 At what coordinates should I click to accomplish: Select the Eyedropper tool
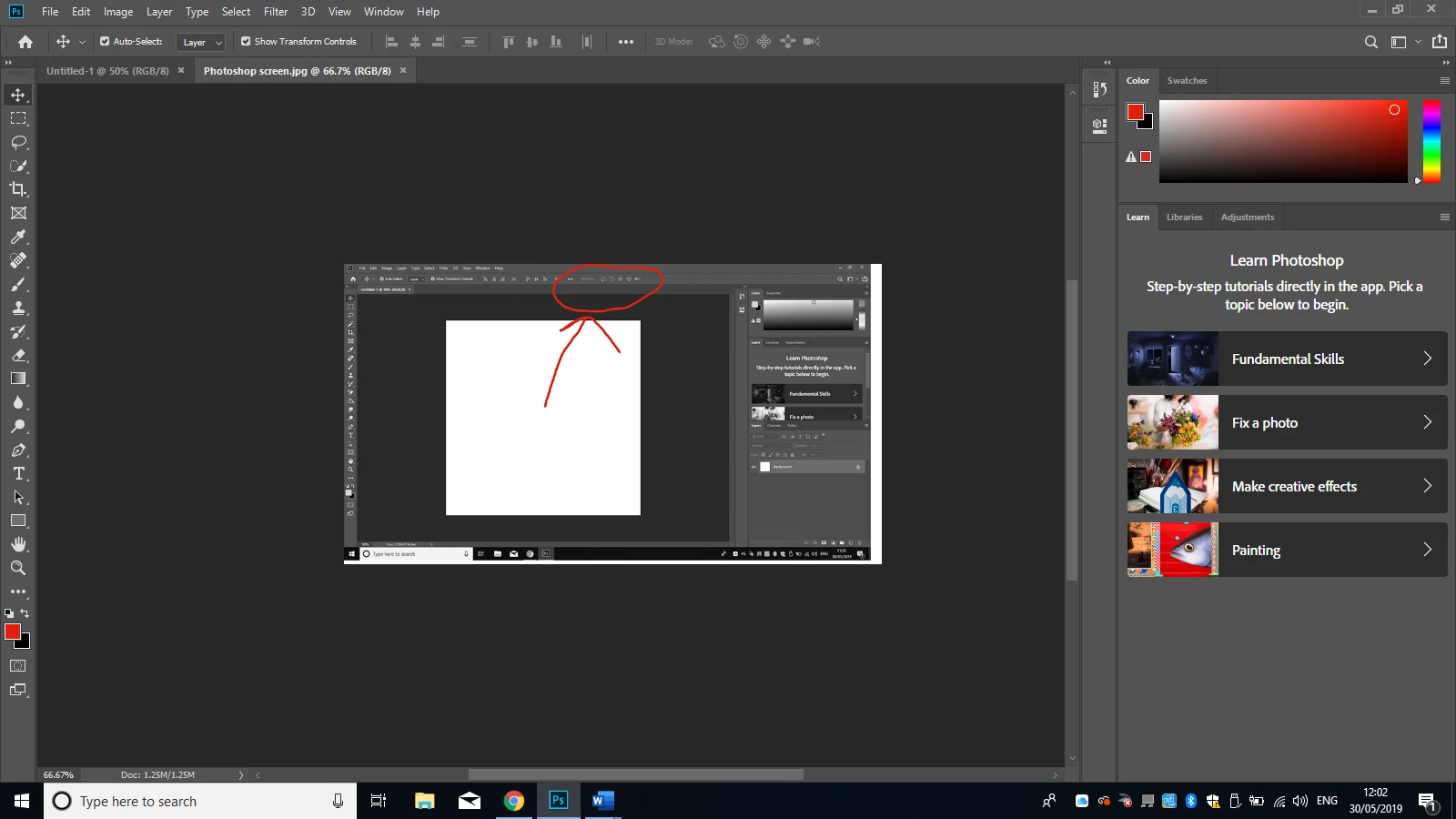18,237
